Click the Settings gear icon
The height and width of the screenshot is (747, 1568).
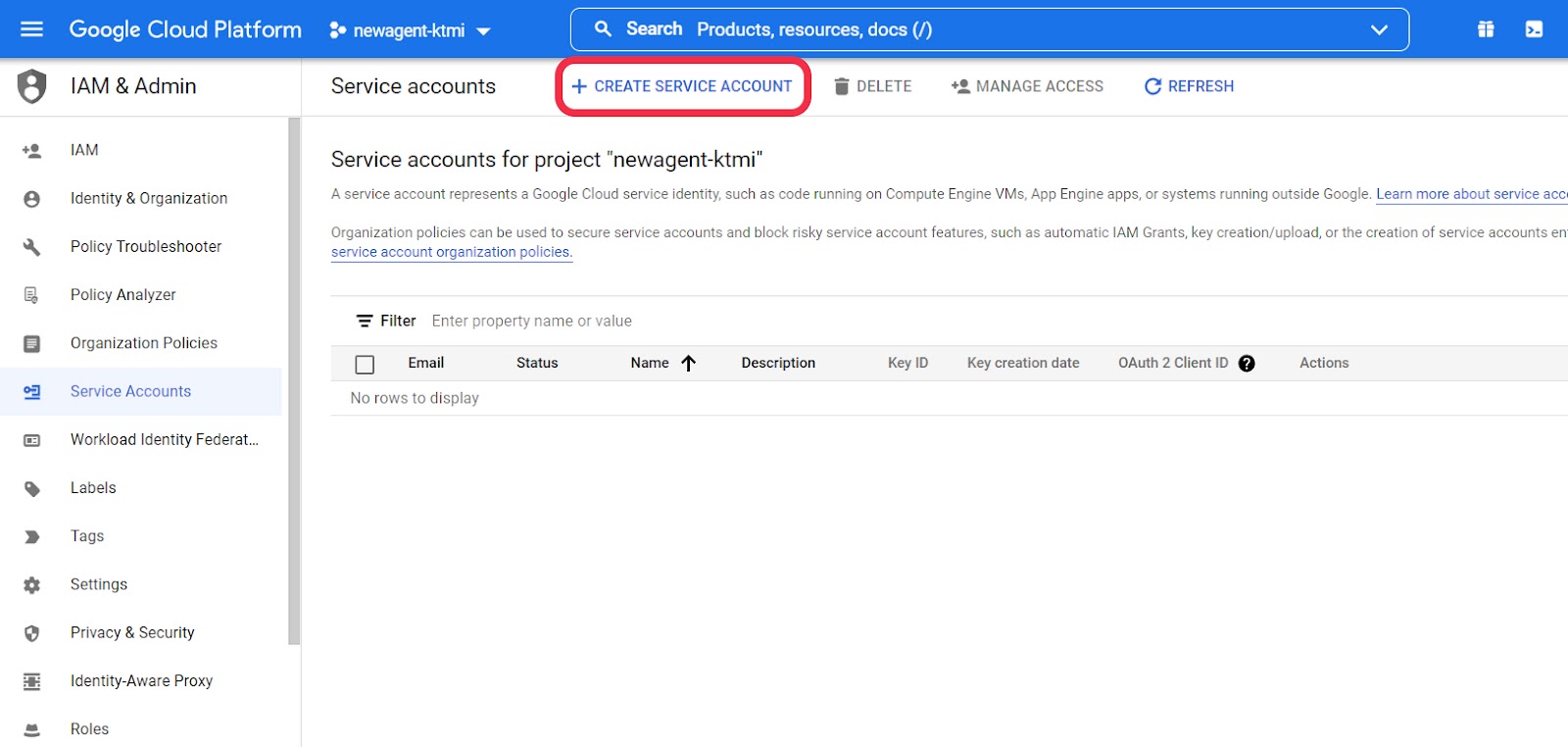tap(31, 585)
